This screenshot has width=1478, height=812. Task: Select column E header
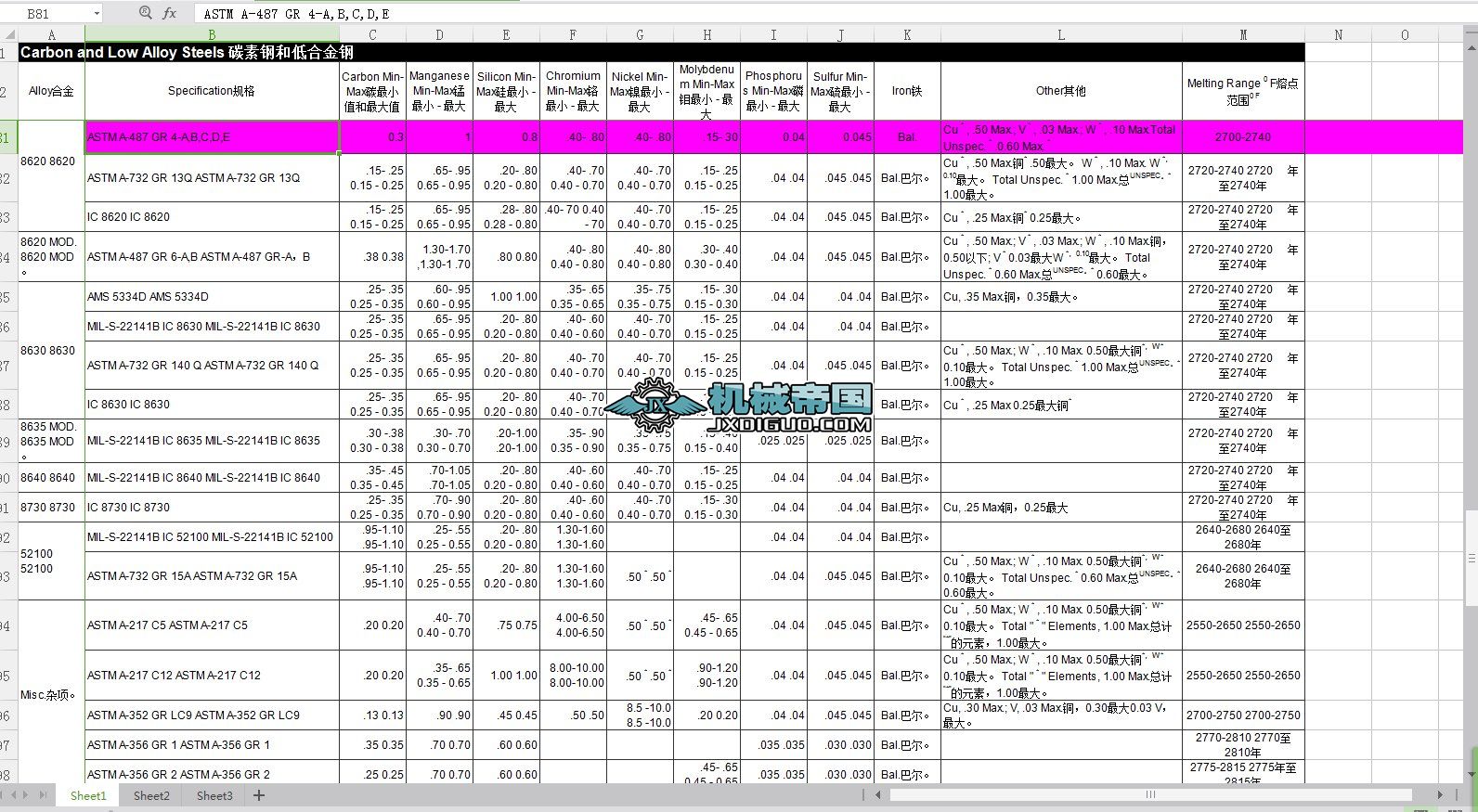click(x=506, y=35)
